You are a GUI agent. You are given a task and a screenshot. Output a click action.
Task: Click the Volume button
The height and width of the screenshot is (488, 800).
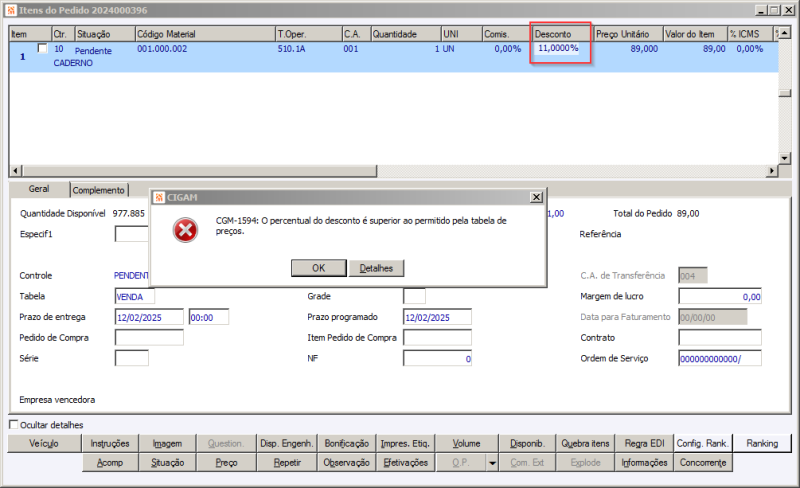466,443
